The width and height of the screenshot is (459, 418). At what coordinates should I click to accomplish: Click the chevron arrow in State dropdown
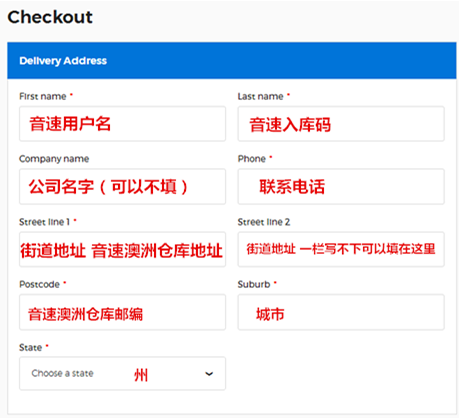tap(209, 374)
